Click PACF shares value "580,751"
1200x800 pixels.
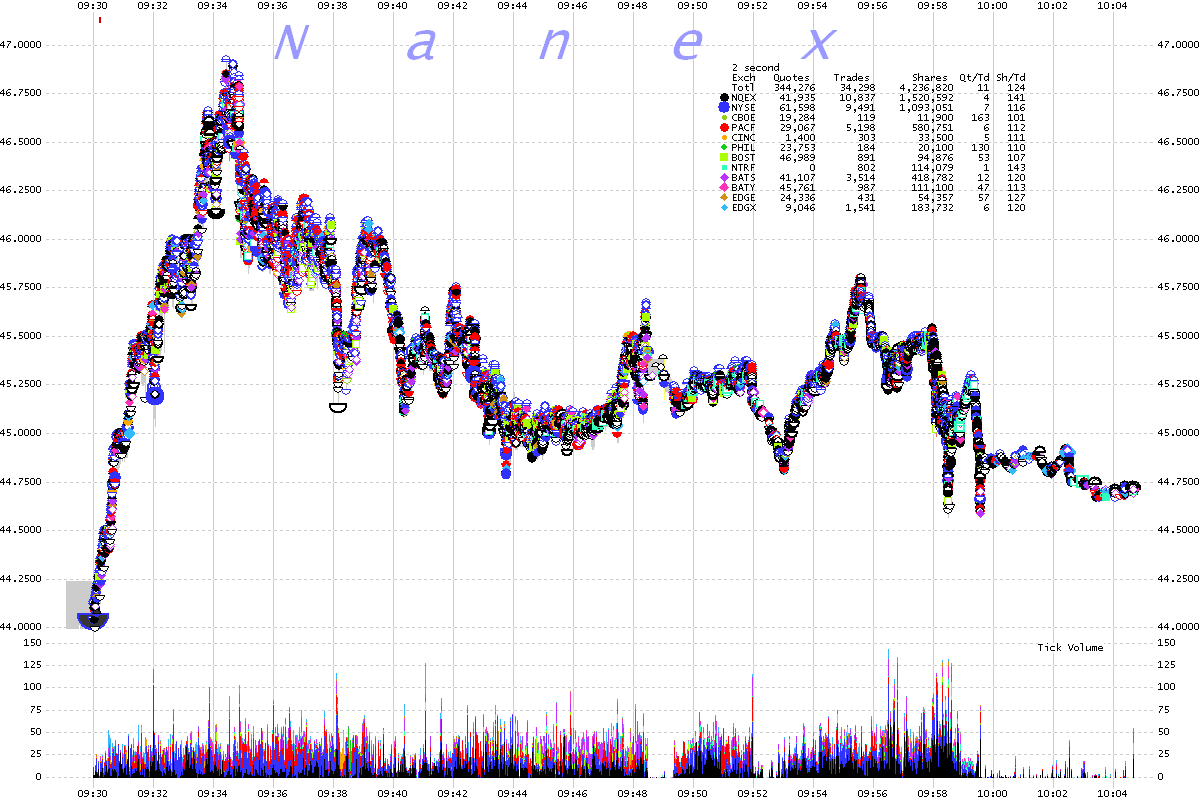pyautogui.click(x=933, y=127)
